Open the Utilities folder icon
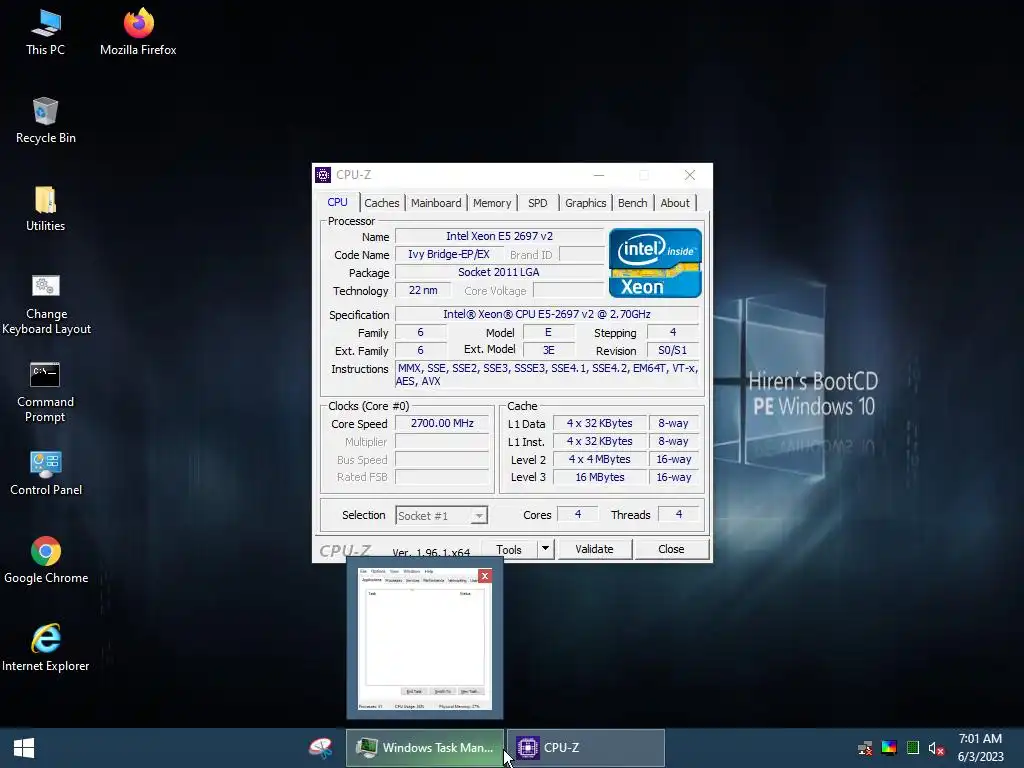This screenshot has width=1024, height=768. point(45,208)
